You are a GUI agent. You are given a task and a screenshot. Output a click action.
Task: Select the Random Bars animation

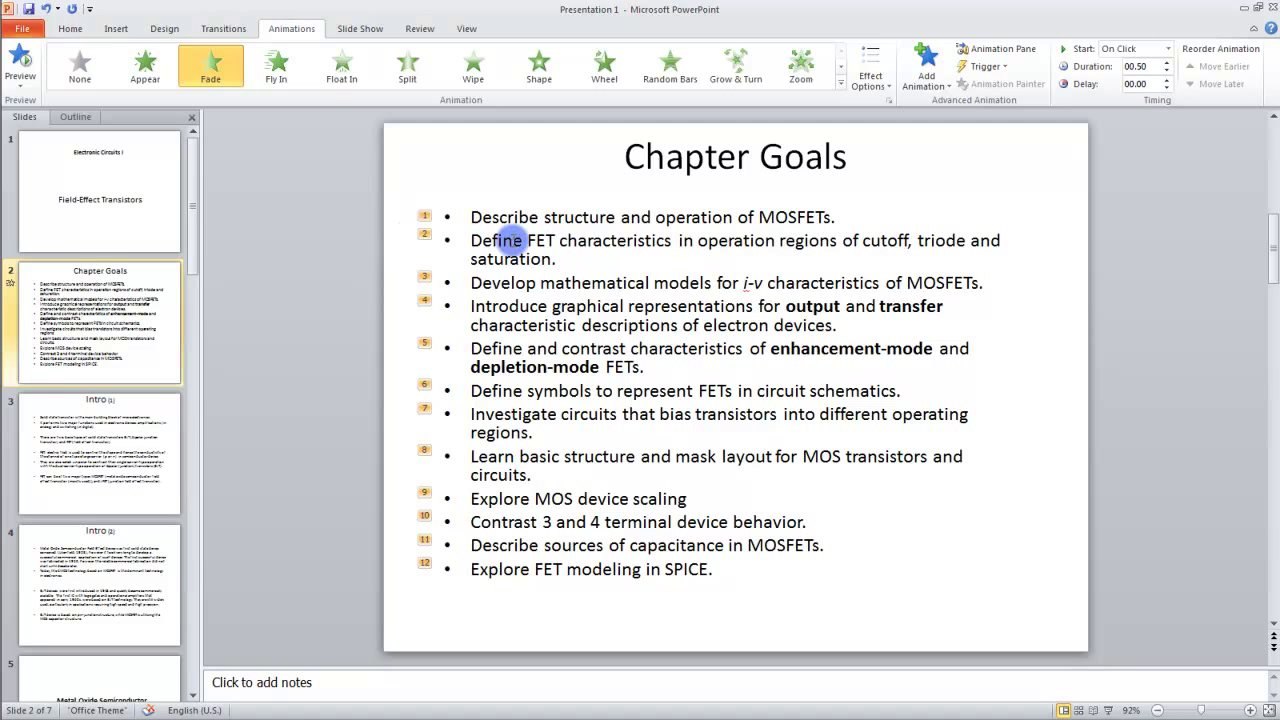(670, 66)
